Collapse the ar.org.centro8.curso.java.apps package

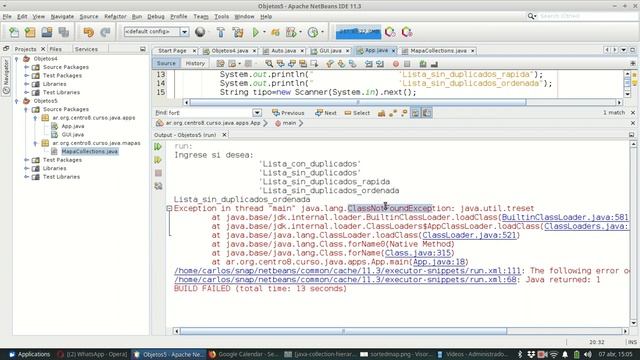[x=35, y=118]
